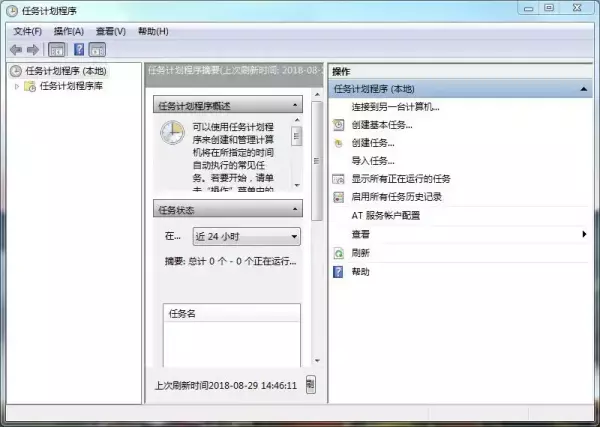Click the blue Help toolbar icon

point(79,49)
